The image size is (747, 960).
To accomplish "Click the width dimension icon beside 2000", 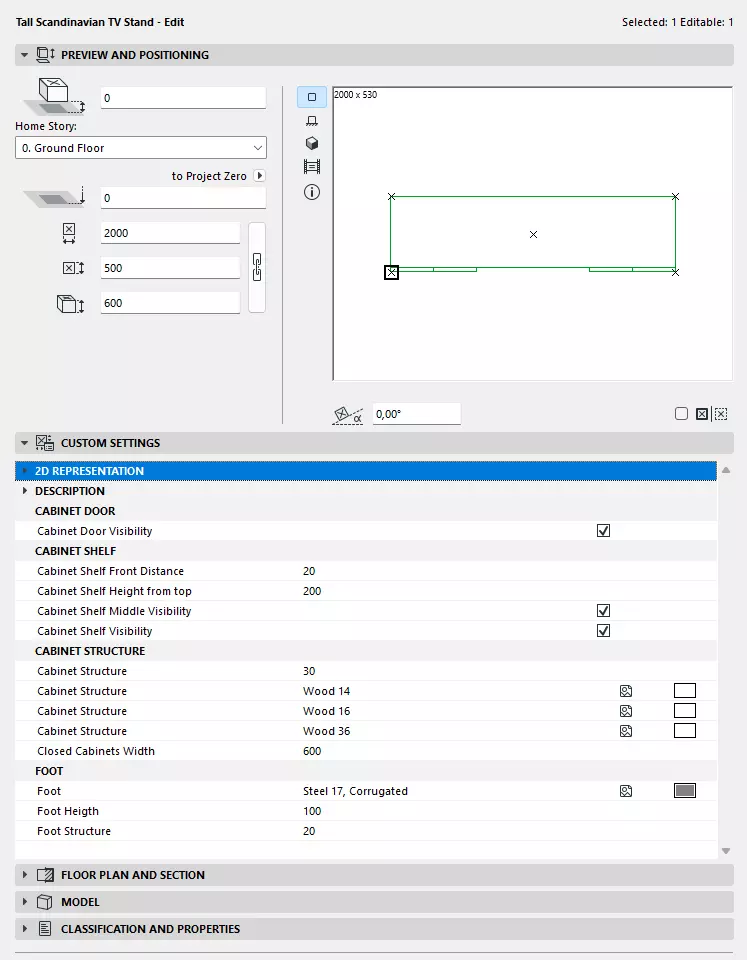I will click(69, 233).
